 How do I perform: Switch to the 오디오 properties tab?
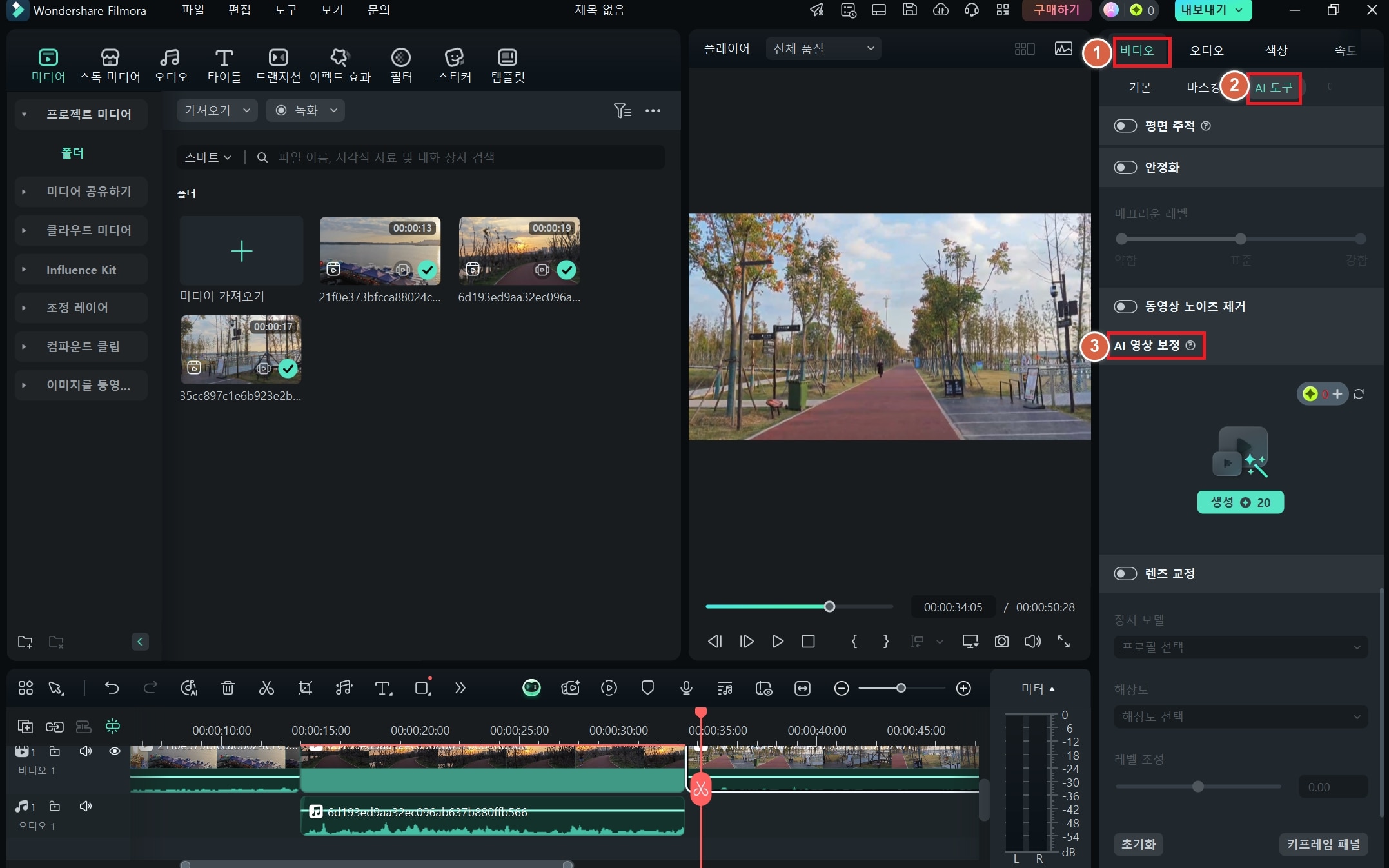pyautogui.click(x=1207, y=50)
